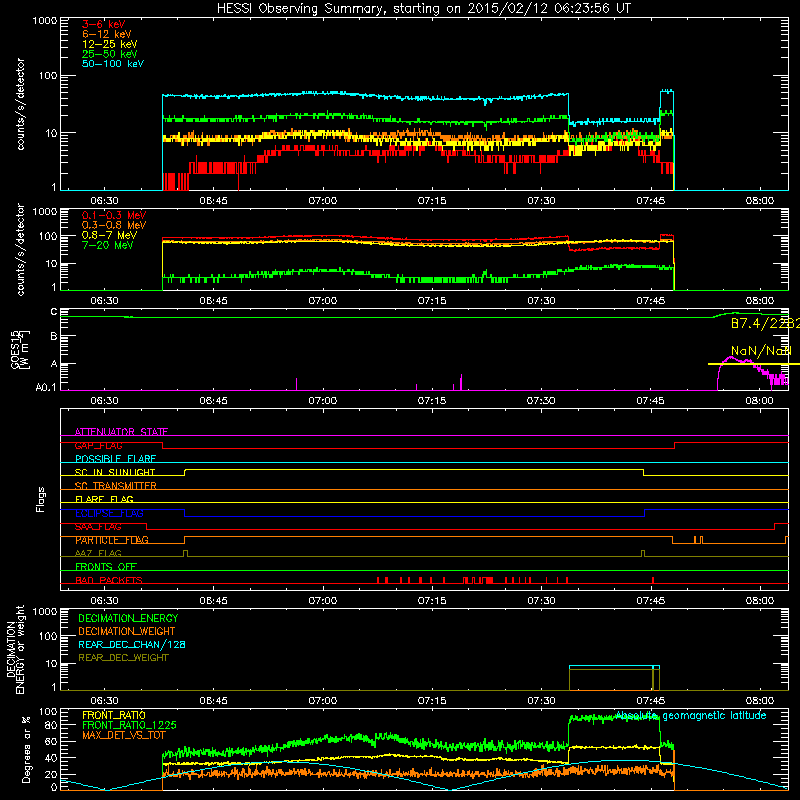Select the 6-12 keV legend label

click(x=107, y=34)
